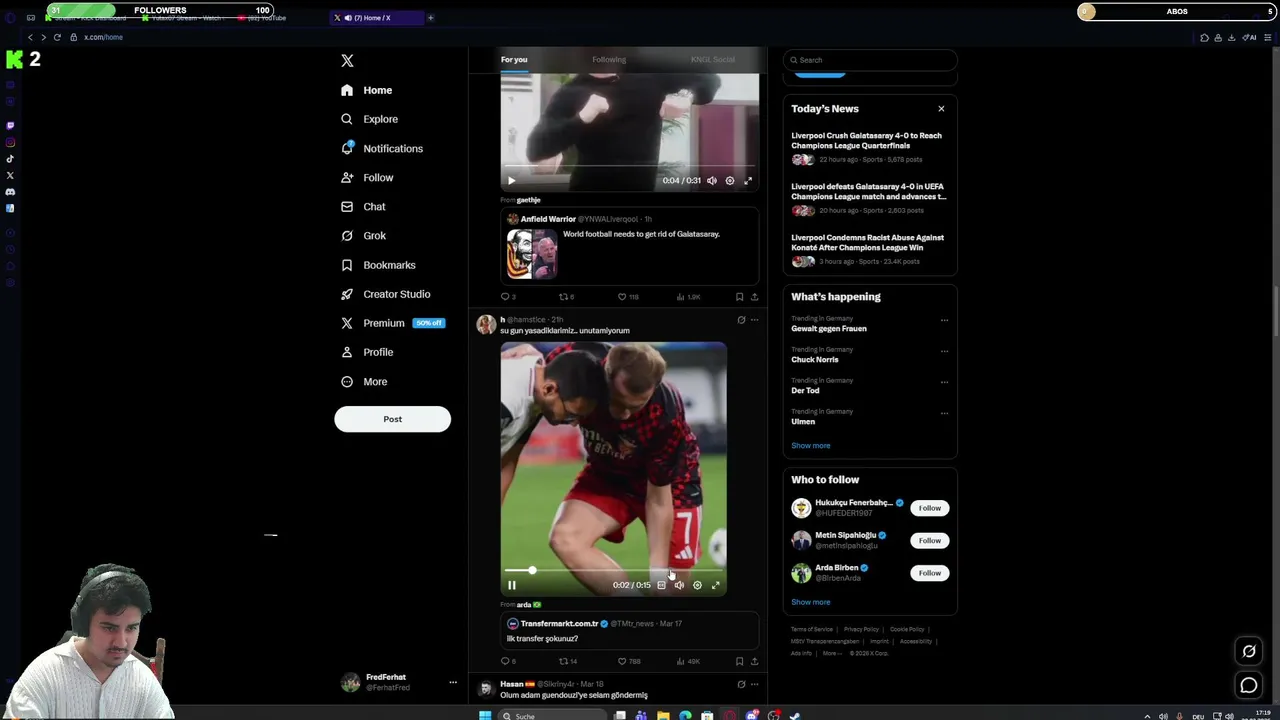Screen dimensions: 1280x720
Task: Follow Arda Birben
Action: (x=930, y=573)
